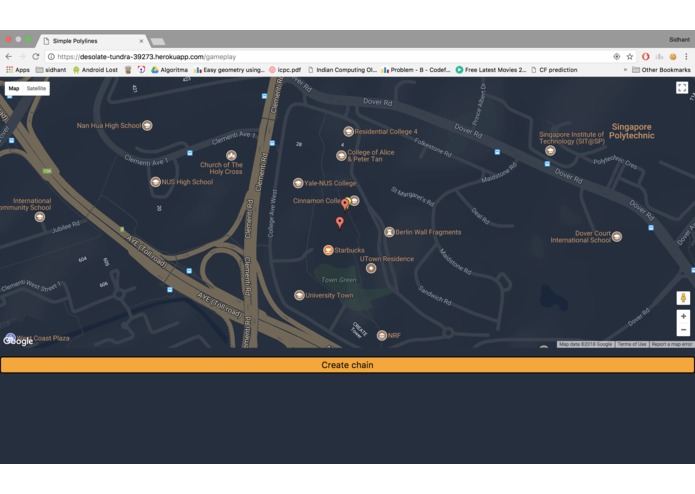Select the Starbucks cafe icon
Image resolution: width=695 pixels, height=494 pixels.
(328, 250)
